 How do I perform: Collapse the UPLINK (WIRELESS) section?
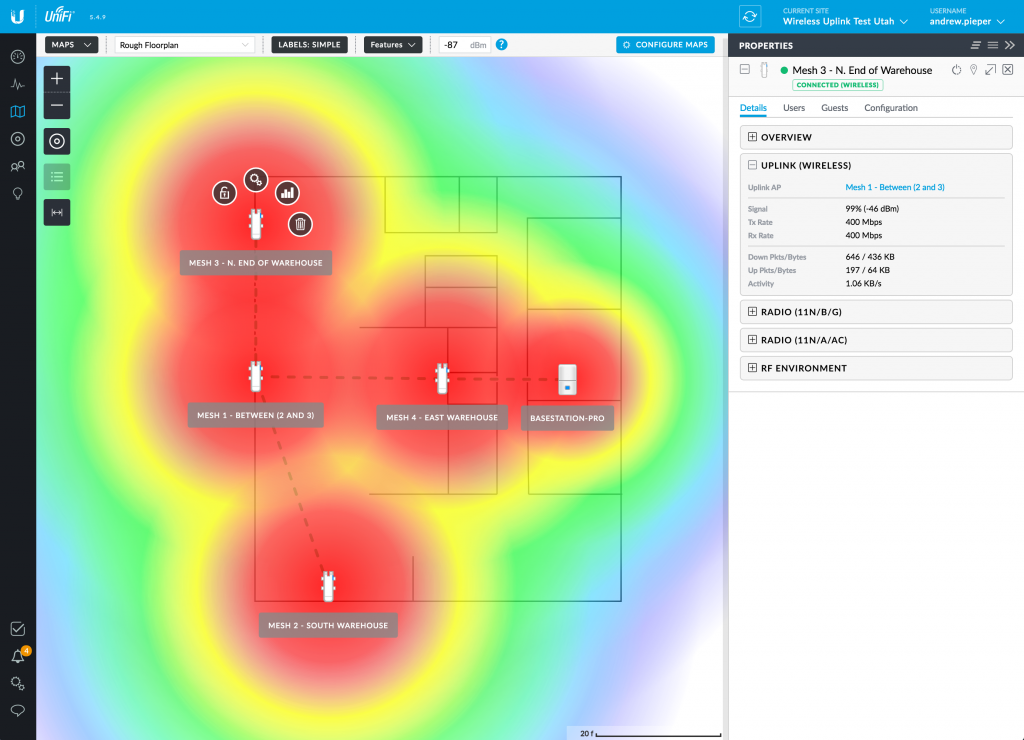[752, 165]
